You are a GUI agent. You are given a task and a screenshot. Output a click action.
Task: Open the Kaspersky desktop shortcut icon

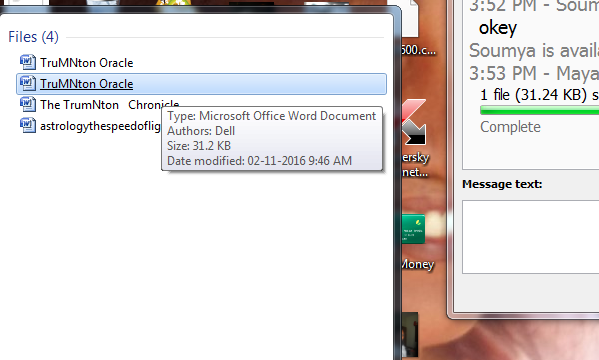coord(414,122)
